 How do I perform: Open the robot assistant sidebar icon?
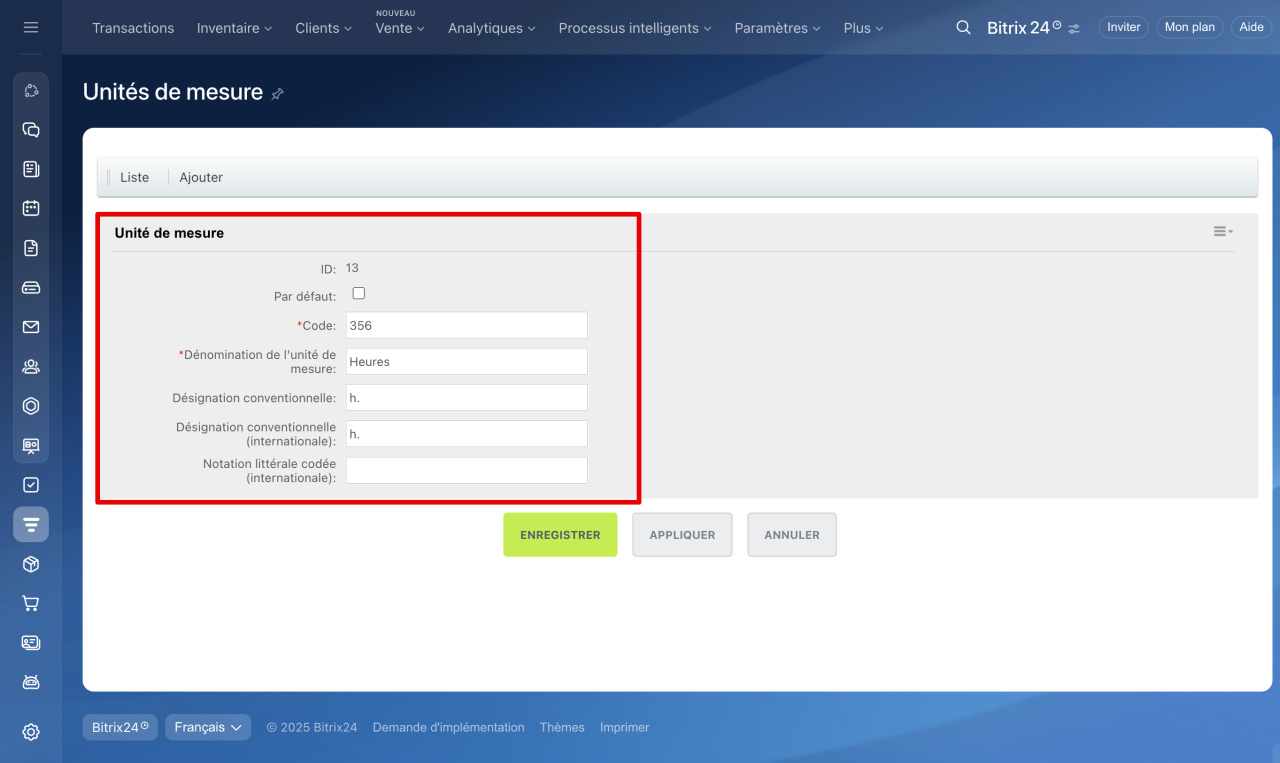pos(31,682)
